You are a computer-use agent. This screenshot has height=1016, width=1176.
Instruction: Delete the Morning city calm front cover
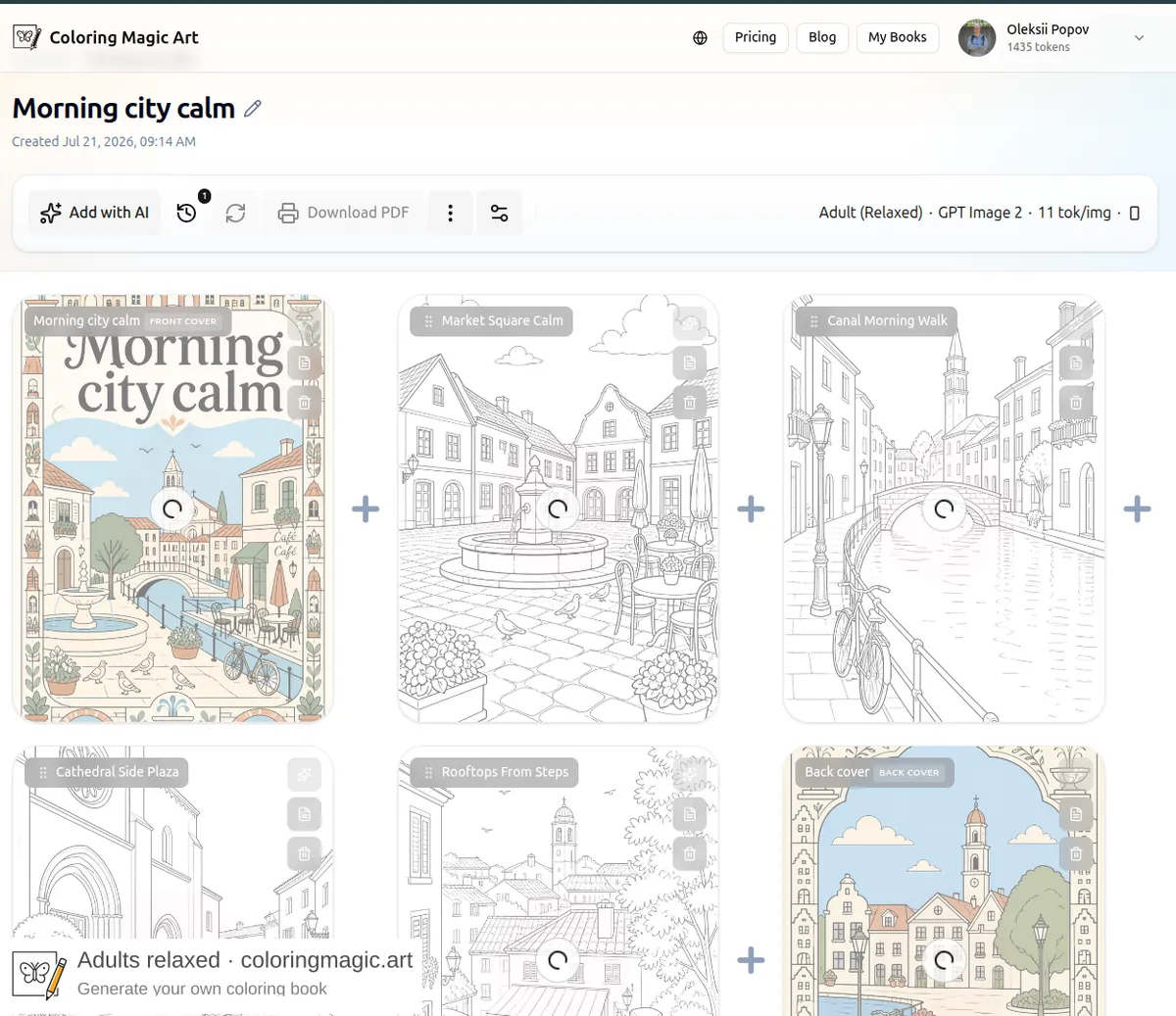[304, 403]
